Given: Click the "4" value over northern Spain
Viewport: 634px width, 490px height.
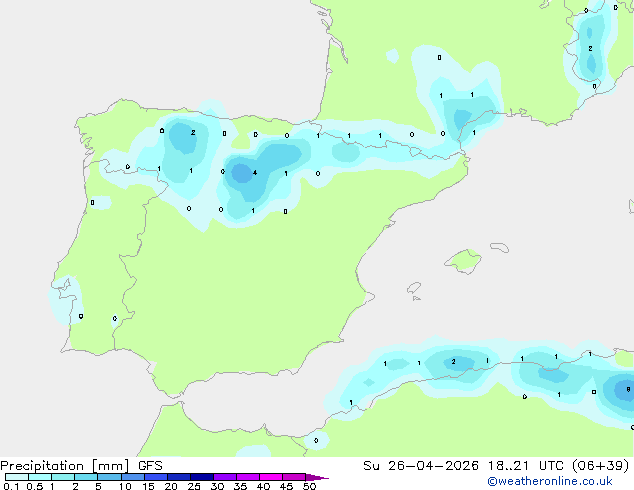Looking at the screenshot, I should click(255, 173).
